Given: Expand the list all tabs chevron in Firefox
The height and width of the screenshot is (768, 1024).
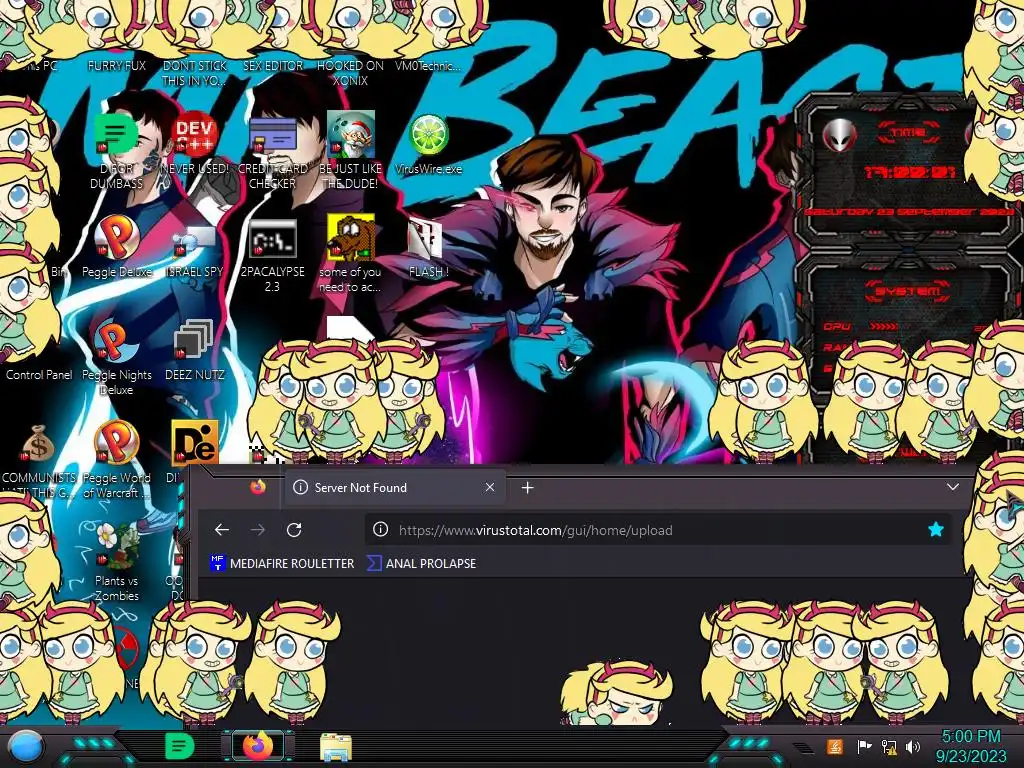Looking at the screenshot, I should pyautogui.click(x=953, y=487).
